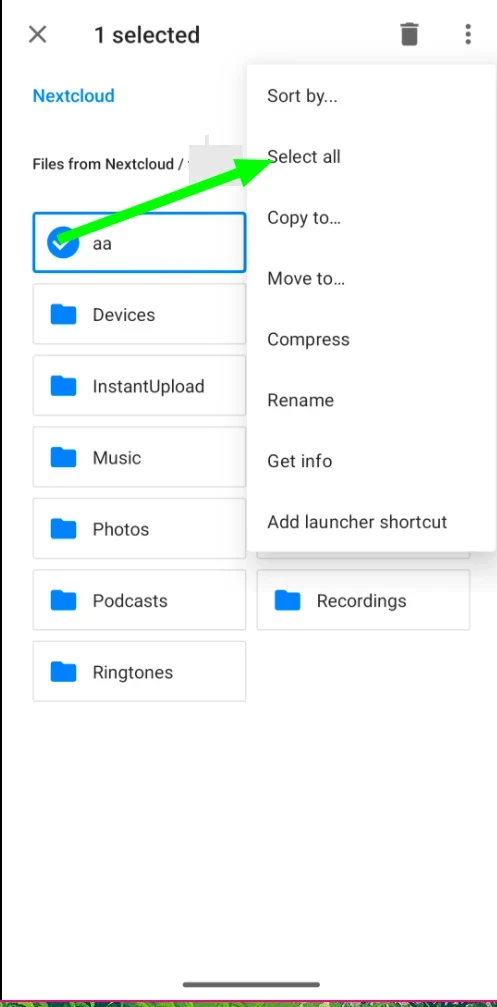
Task: Open the Ringtones folder
Action: click(139, 672)
